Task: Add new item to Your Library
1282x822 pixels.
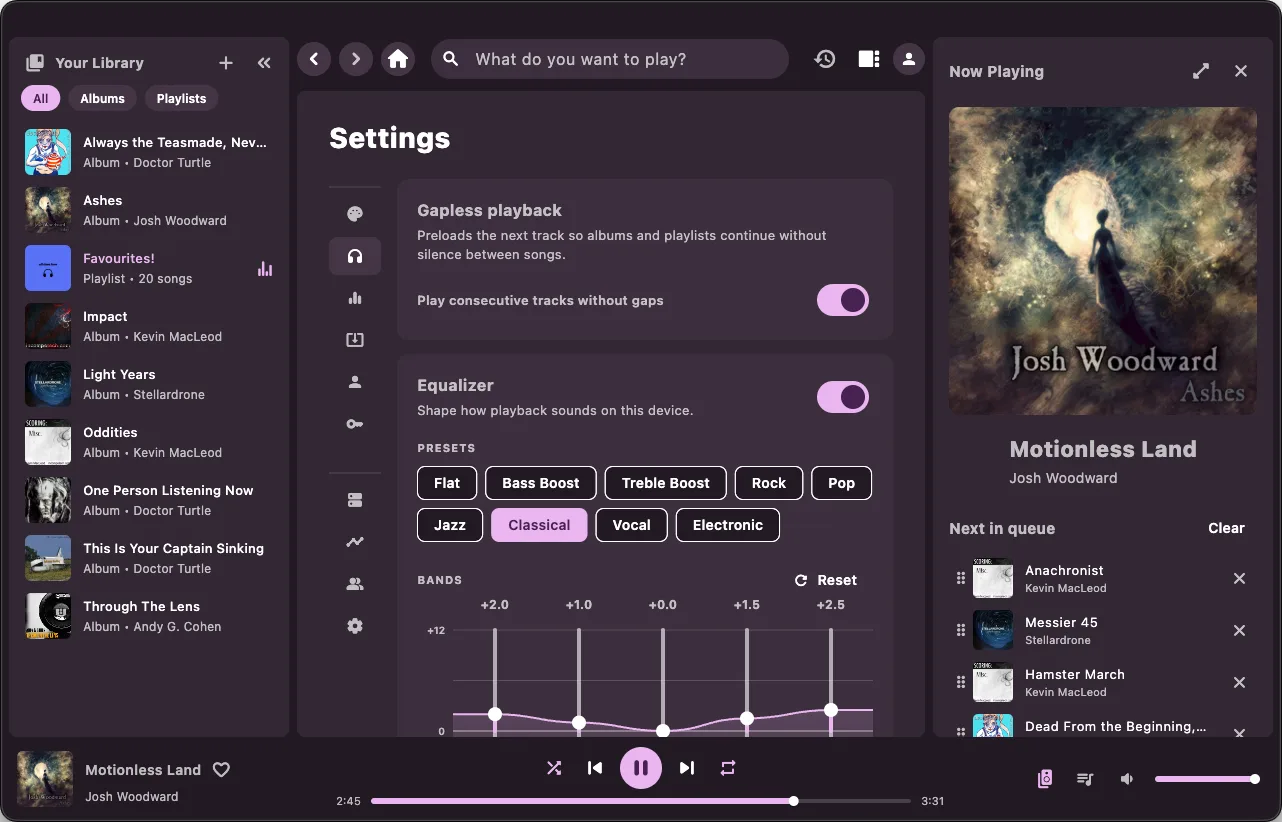Action: tap(226, 63)
